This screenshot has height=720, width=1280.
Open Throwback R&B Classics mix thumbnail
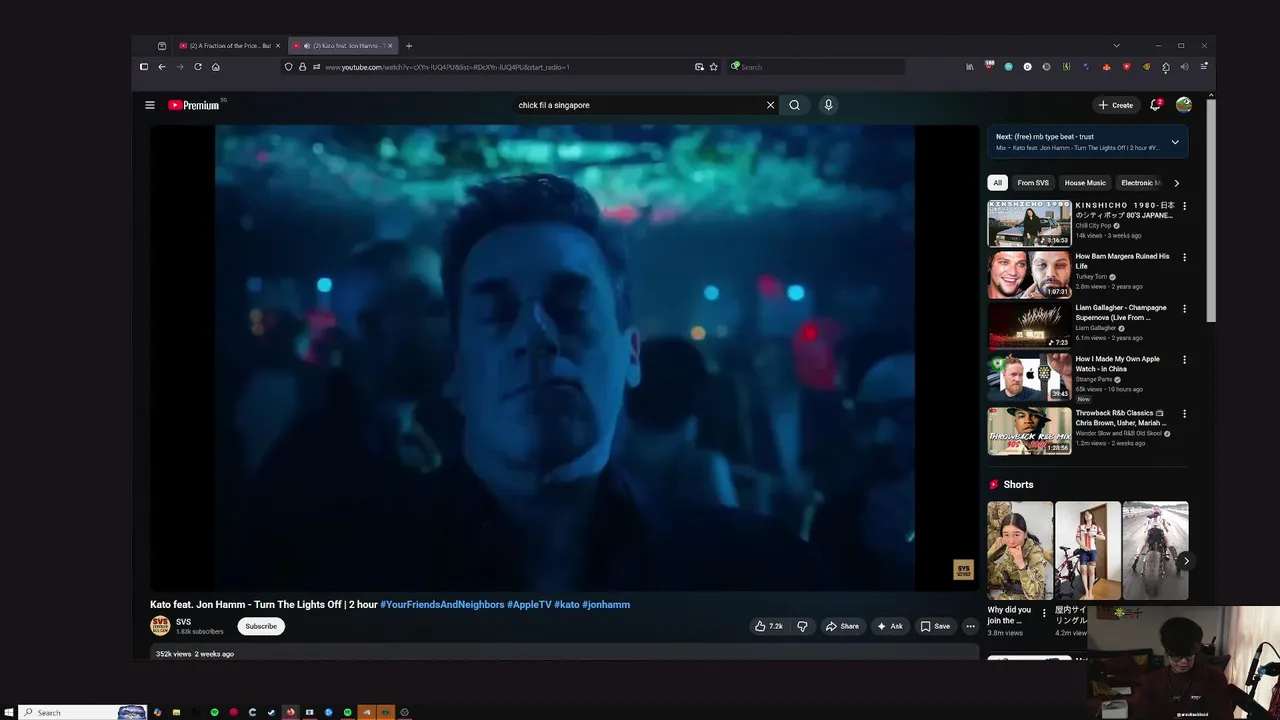1029,431
